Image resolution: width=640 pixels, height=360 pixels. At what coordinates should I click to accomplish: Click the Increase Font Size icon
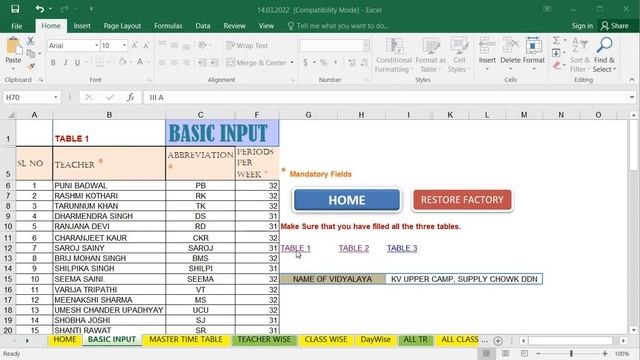[134, 45]
